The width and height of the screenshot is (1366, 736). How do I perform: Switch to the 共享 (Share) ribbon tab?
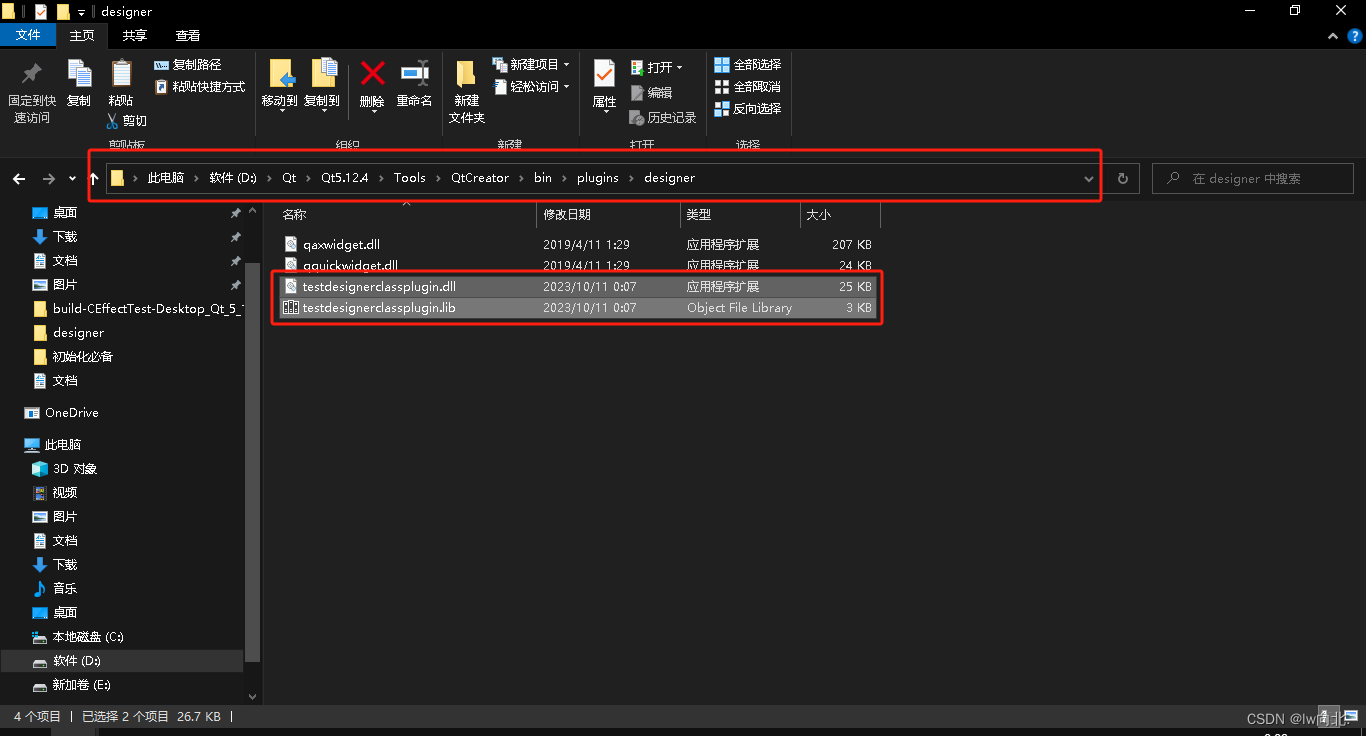coord(135,35)
